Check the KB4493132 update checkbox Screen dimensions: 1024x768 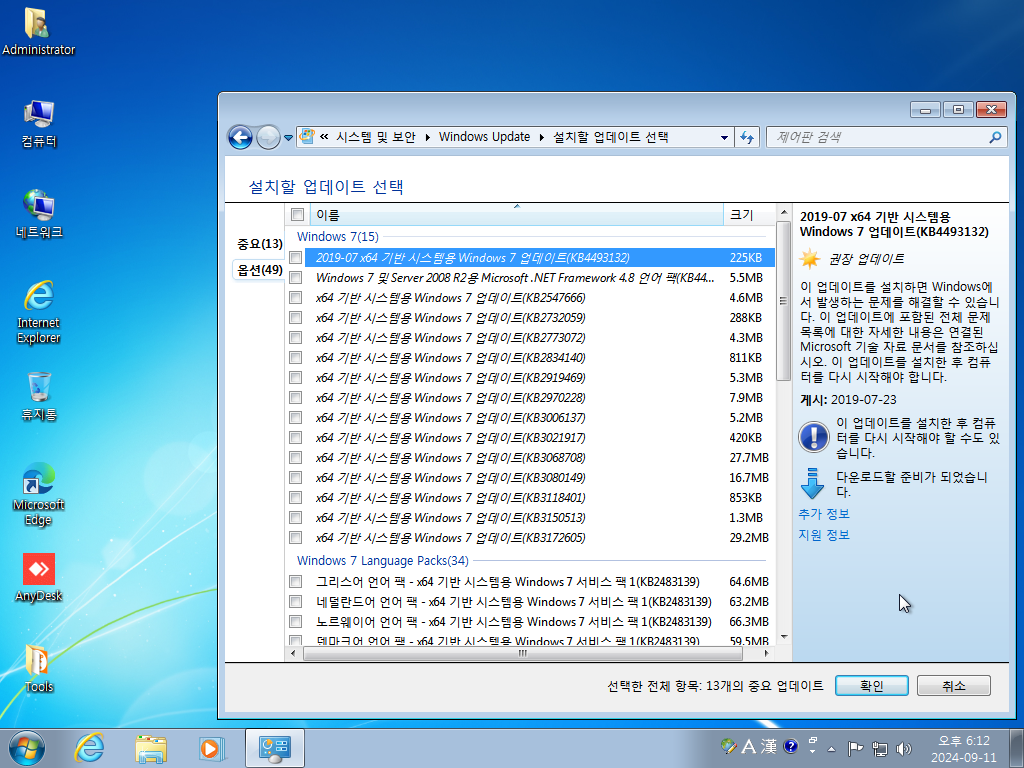(295, 257)
